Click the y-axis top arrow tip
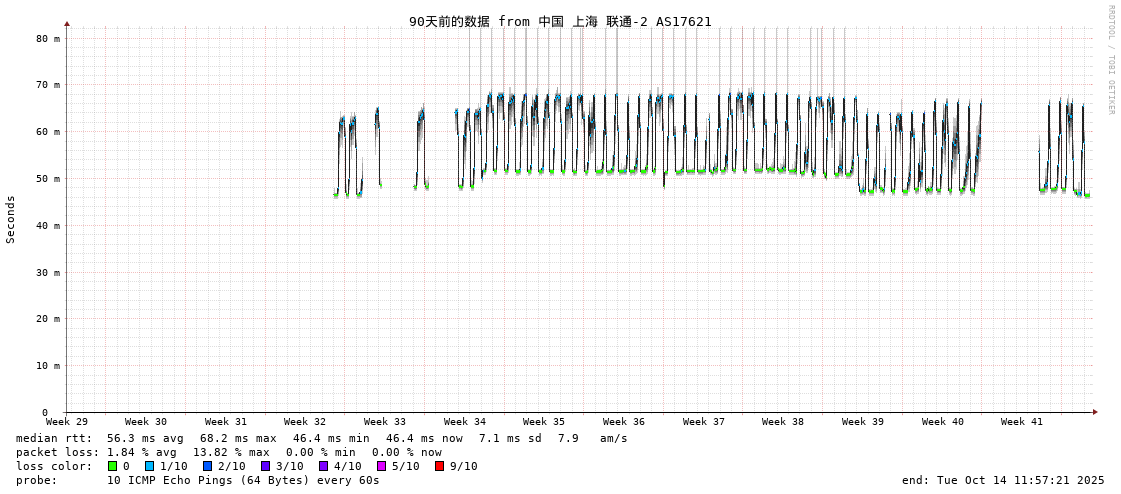 (x=67, y=23)
